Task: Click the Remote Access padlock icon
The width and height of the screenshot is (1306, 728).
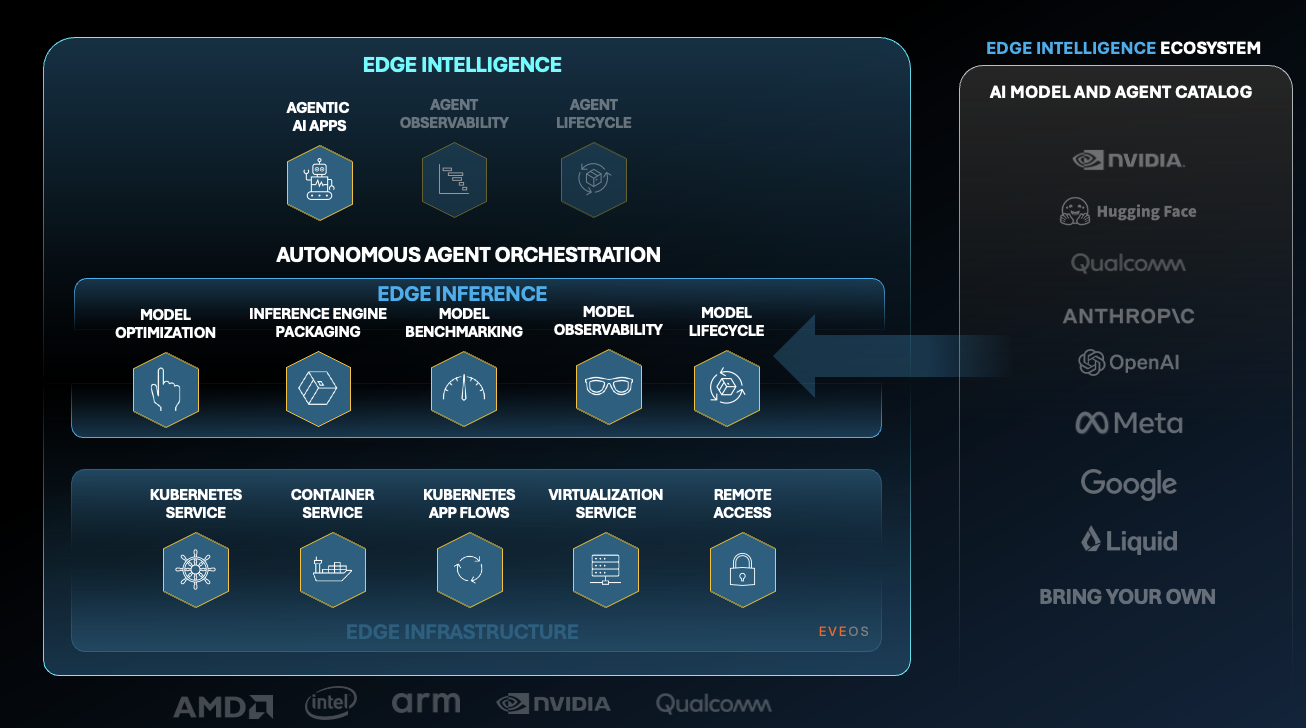Action: pos(742,570)
